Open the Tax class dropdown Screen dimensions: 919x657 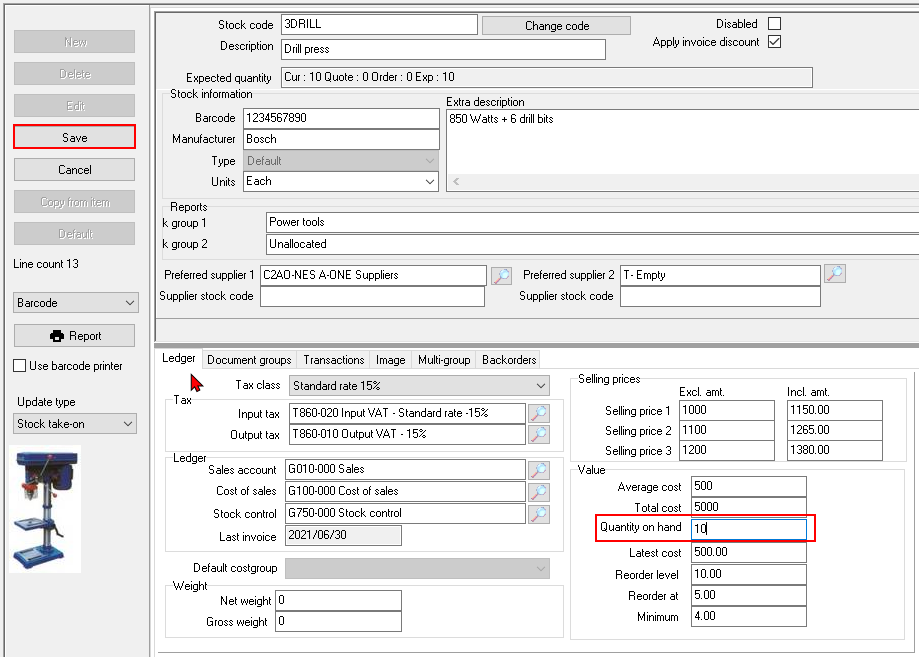(539, 385)
